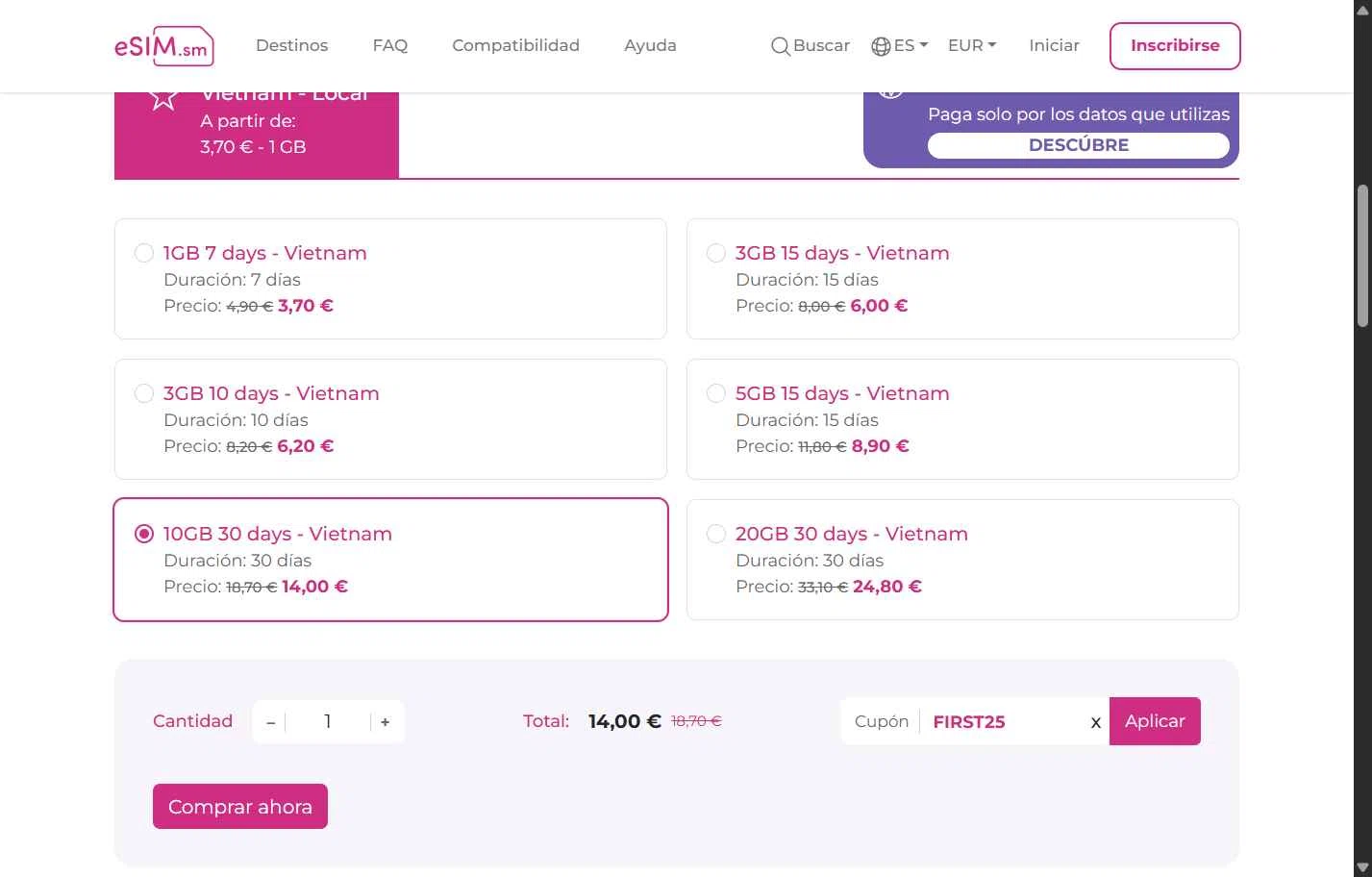The height and width of the screenshot is (877, 1372).
Task: Click the Buscar search label
Action: point(821,45)
